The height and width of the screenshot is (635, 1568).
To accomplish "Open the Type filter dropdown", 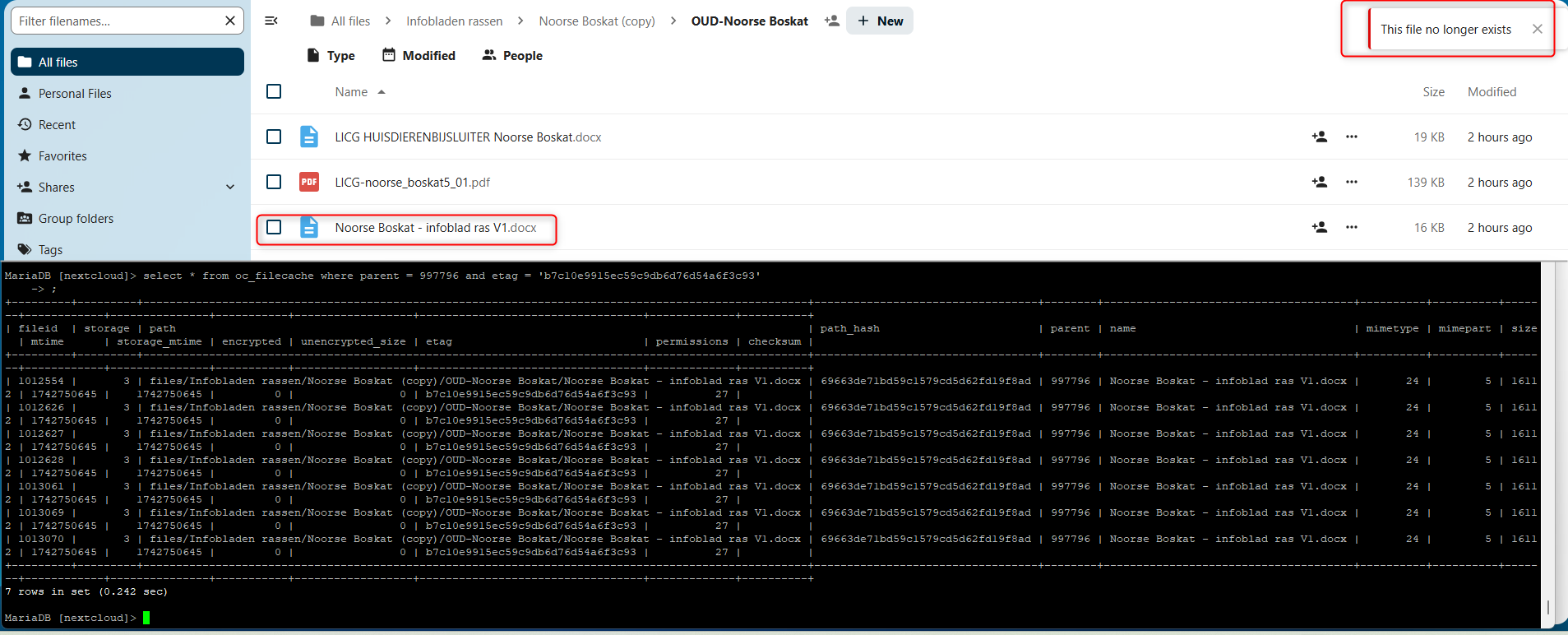I will pos(331,55).
